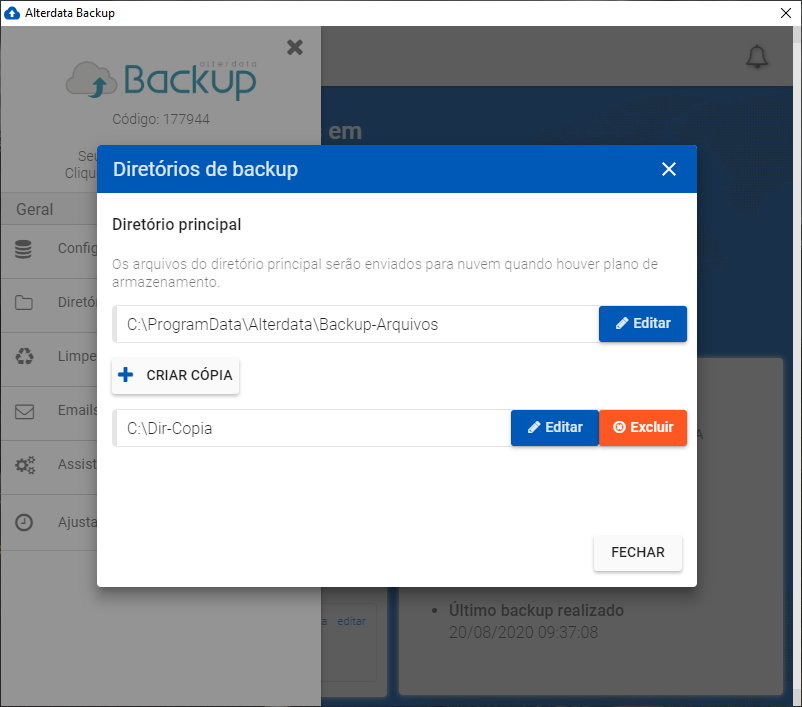Select the Geral section header
The image size is (802, 707).
pos(35,209)
